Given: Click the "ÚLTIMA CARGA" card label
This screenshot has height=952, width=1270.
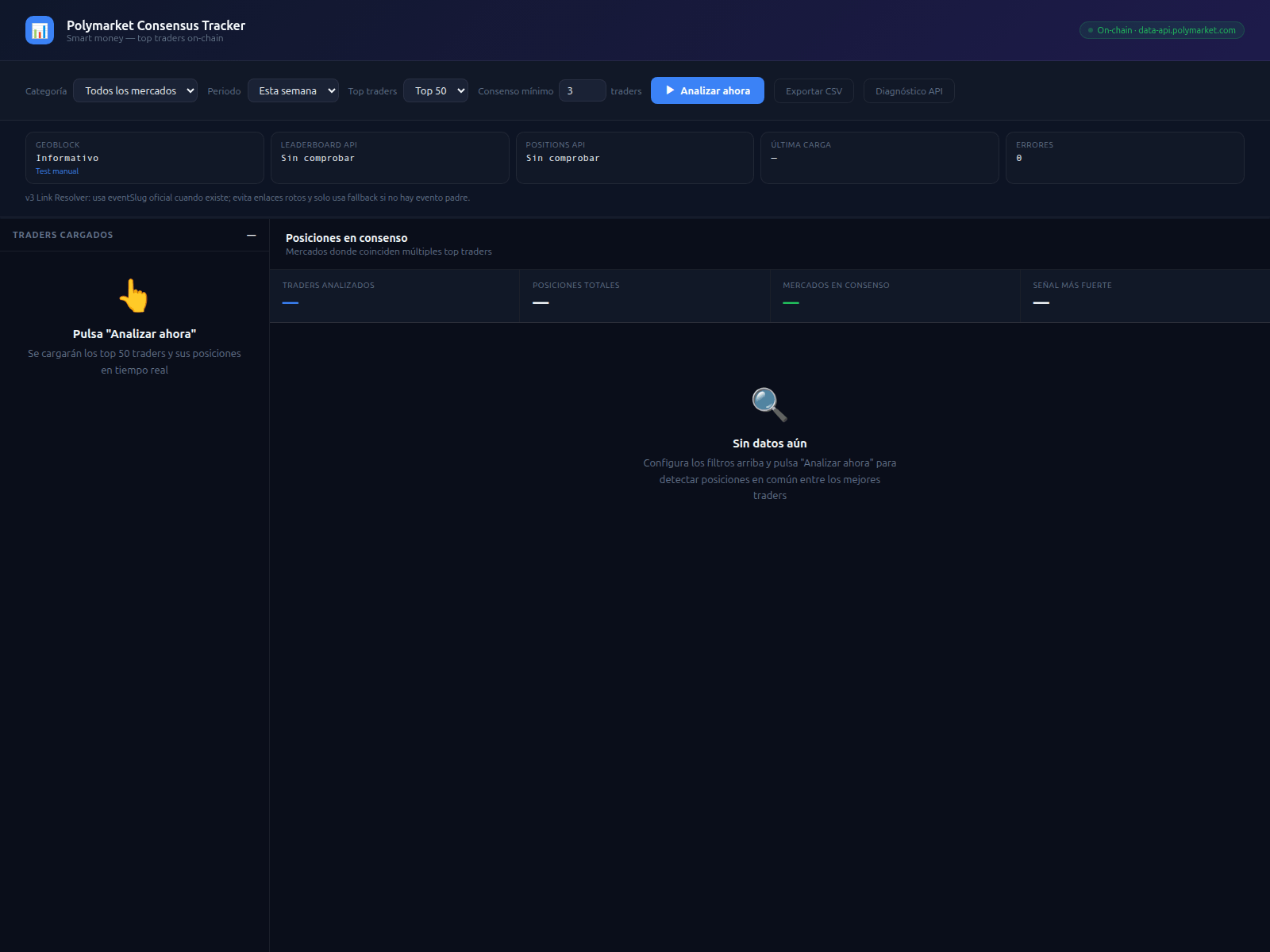Looking at the screenshot, I should point(801,145).
